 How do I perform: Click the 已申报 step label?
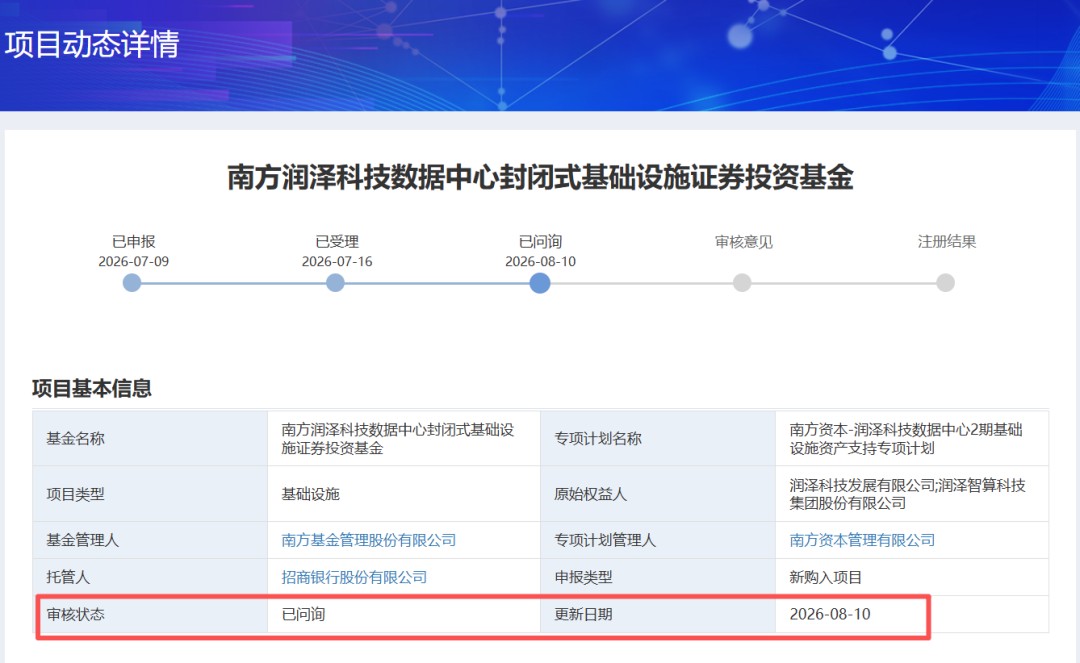[134, 242]
